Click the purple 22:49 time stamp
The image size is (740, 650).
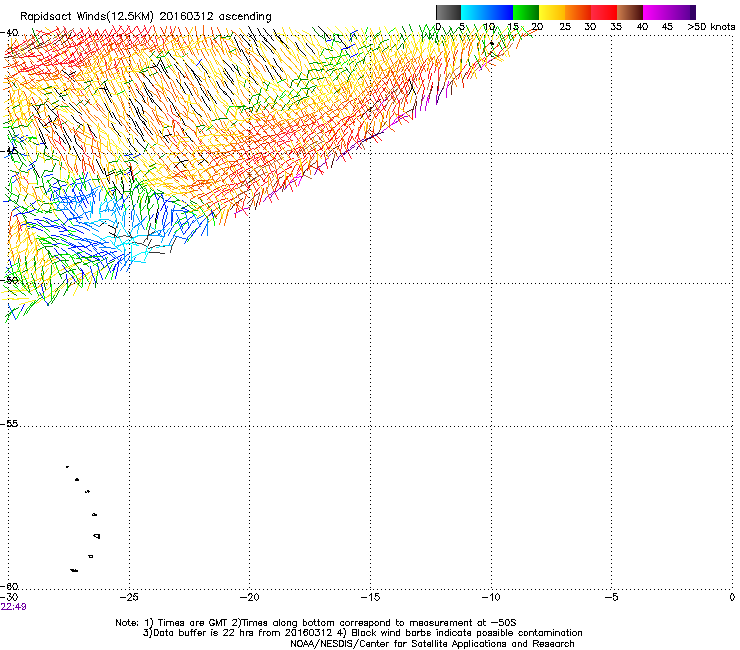14,607
